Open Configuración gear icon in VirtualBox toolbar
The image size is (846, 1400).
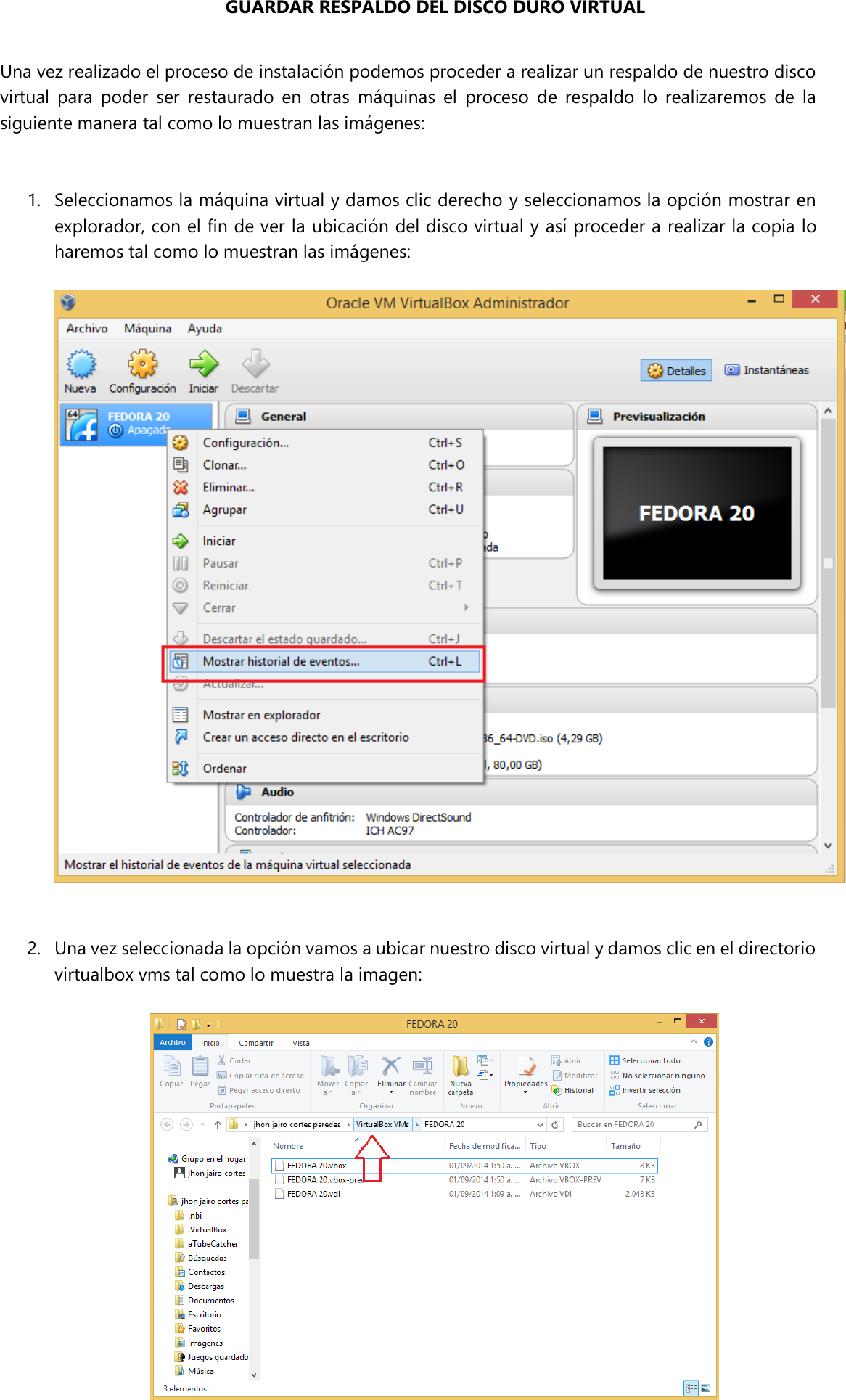[x=142, y=372]
